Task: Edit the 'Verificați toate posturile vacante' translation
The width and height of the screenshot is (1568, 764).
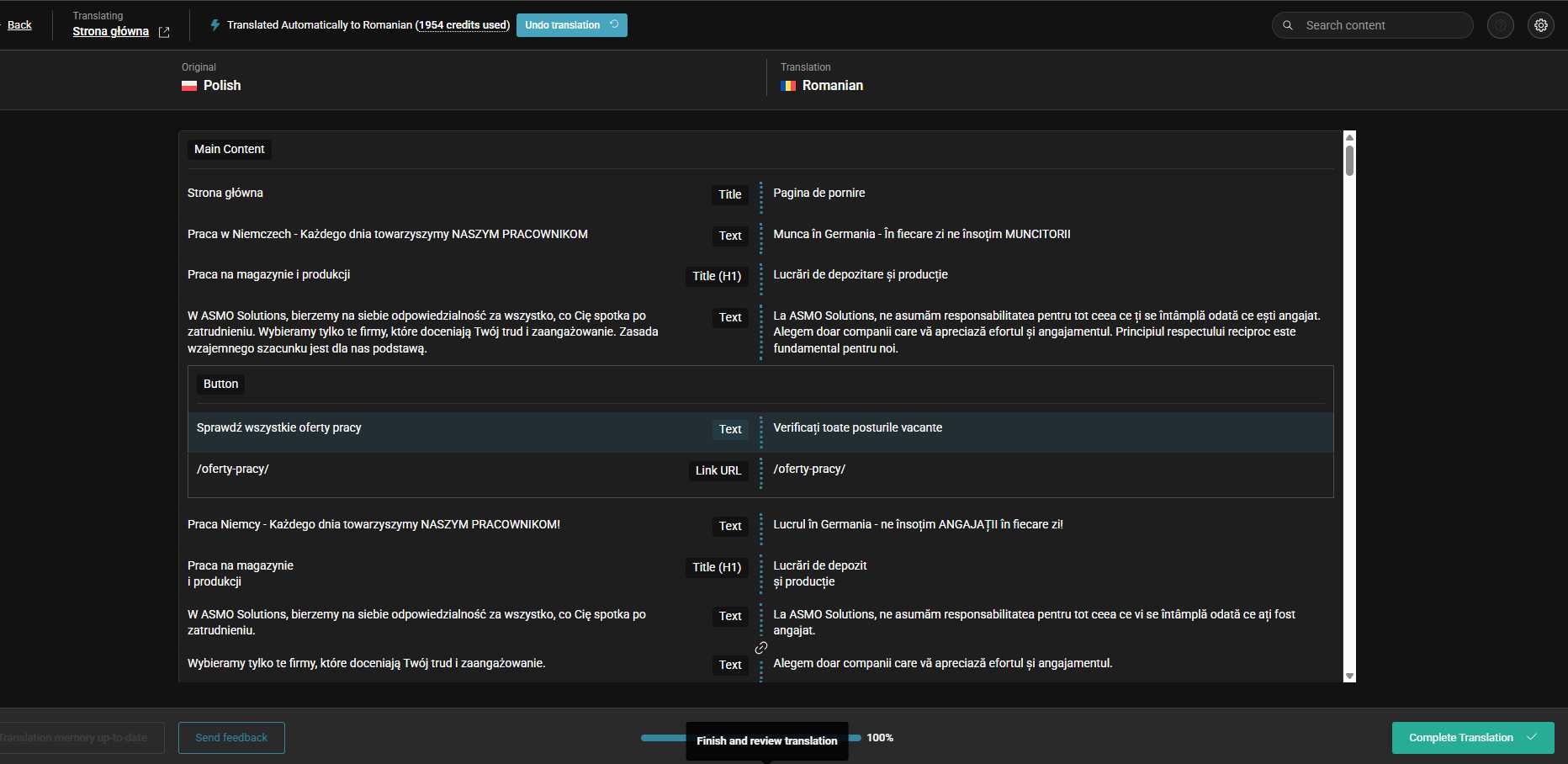Action: 857,428
